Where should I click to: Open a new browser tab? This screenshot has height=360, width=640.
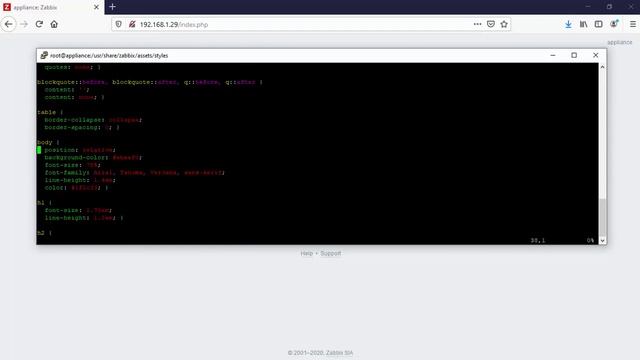click(112, 7)
